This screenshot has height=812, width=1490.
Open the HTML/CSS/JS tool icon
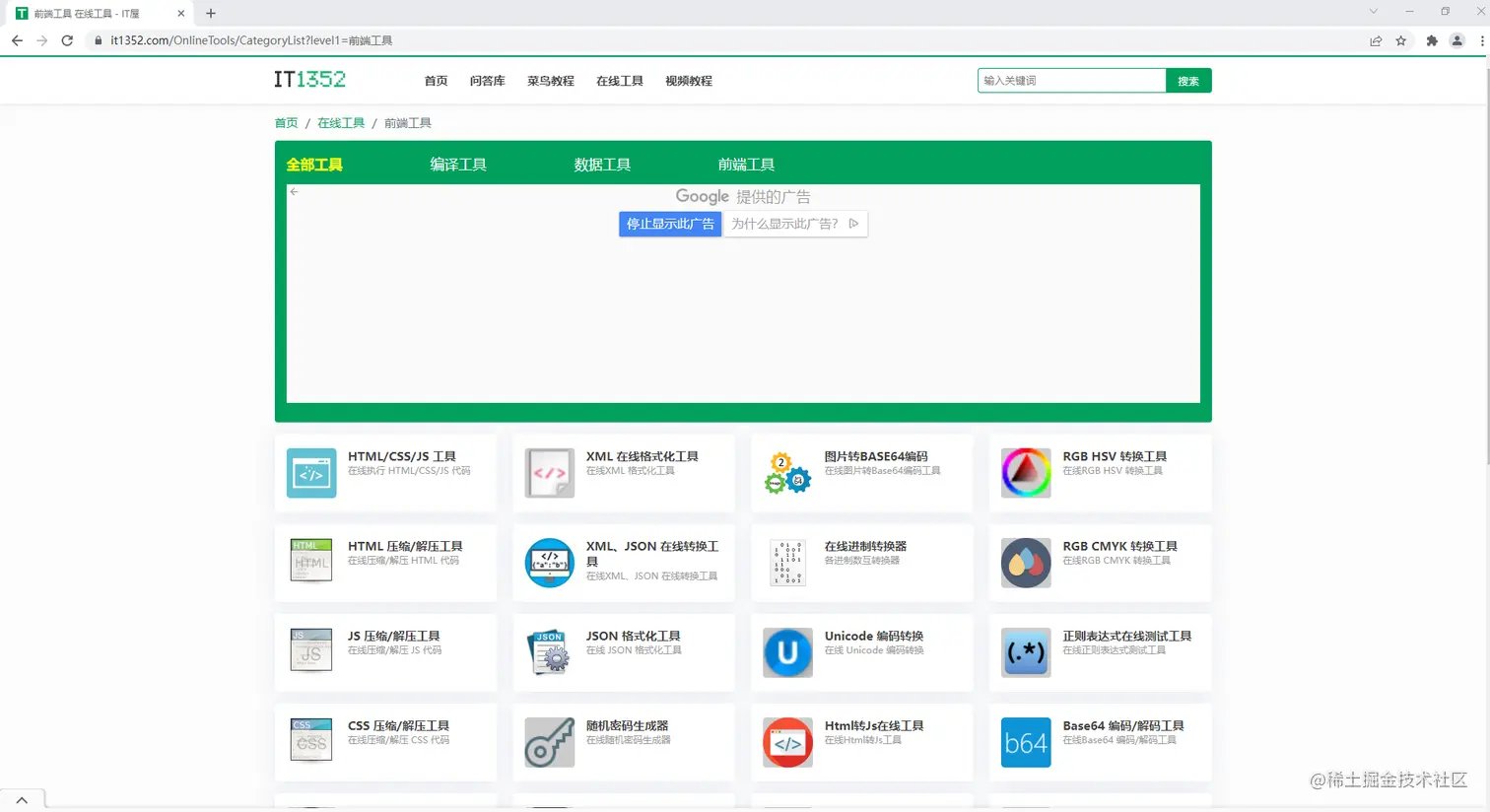pos(311,473)
